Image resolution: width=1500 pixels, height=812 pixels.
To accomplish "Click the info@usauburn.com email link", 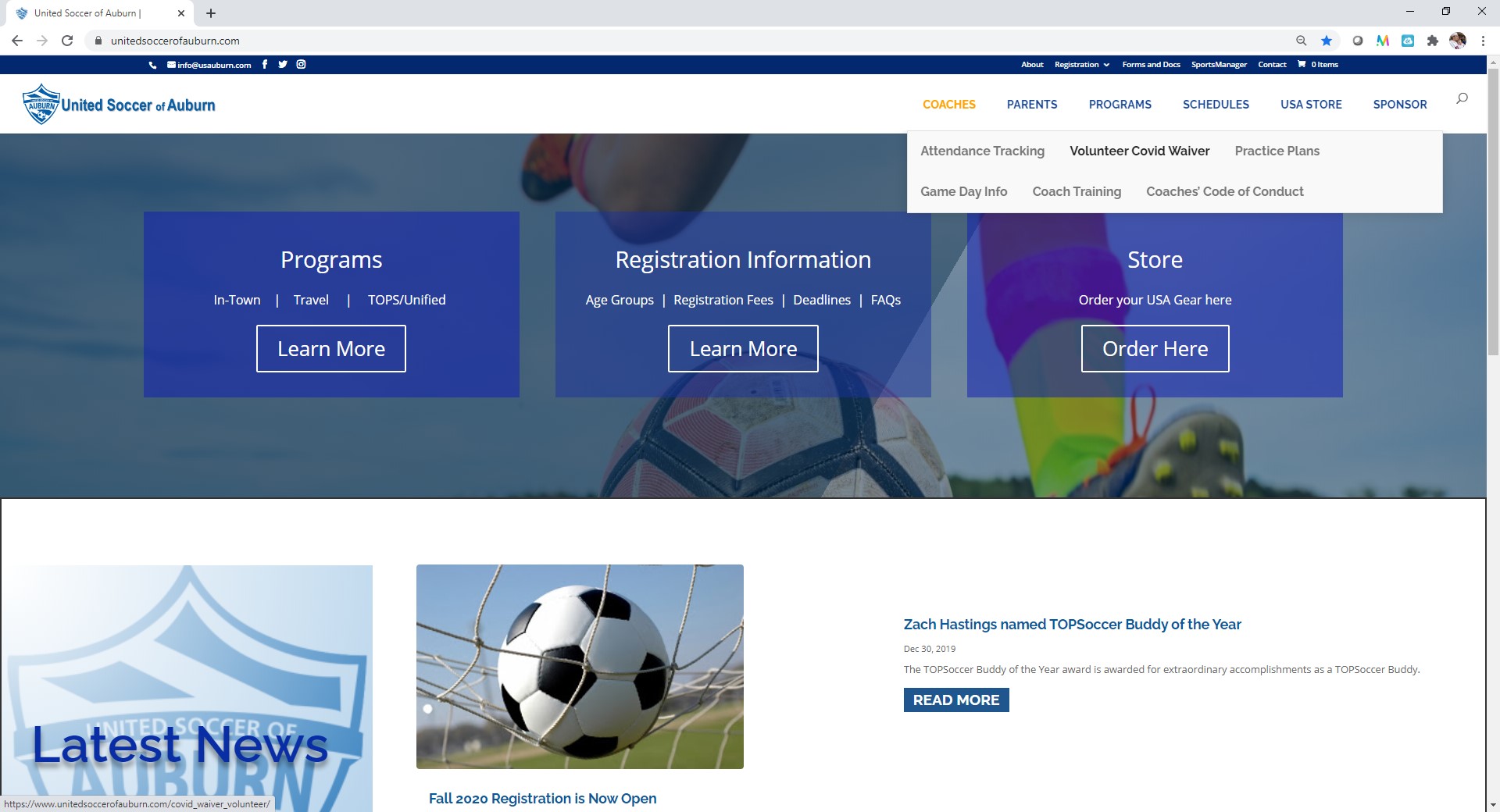I will 209,65.
